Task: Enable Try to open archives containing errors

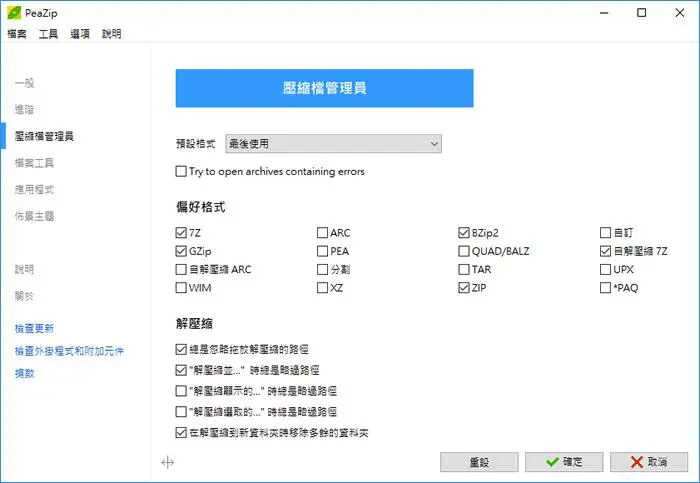Action: click(181, 171)
